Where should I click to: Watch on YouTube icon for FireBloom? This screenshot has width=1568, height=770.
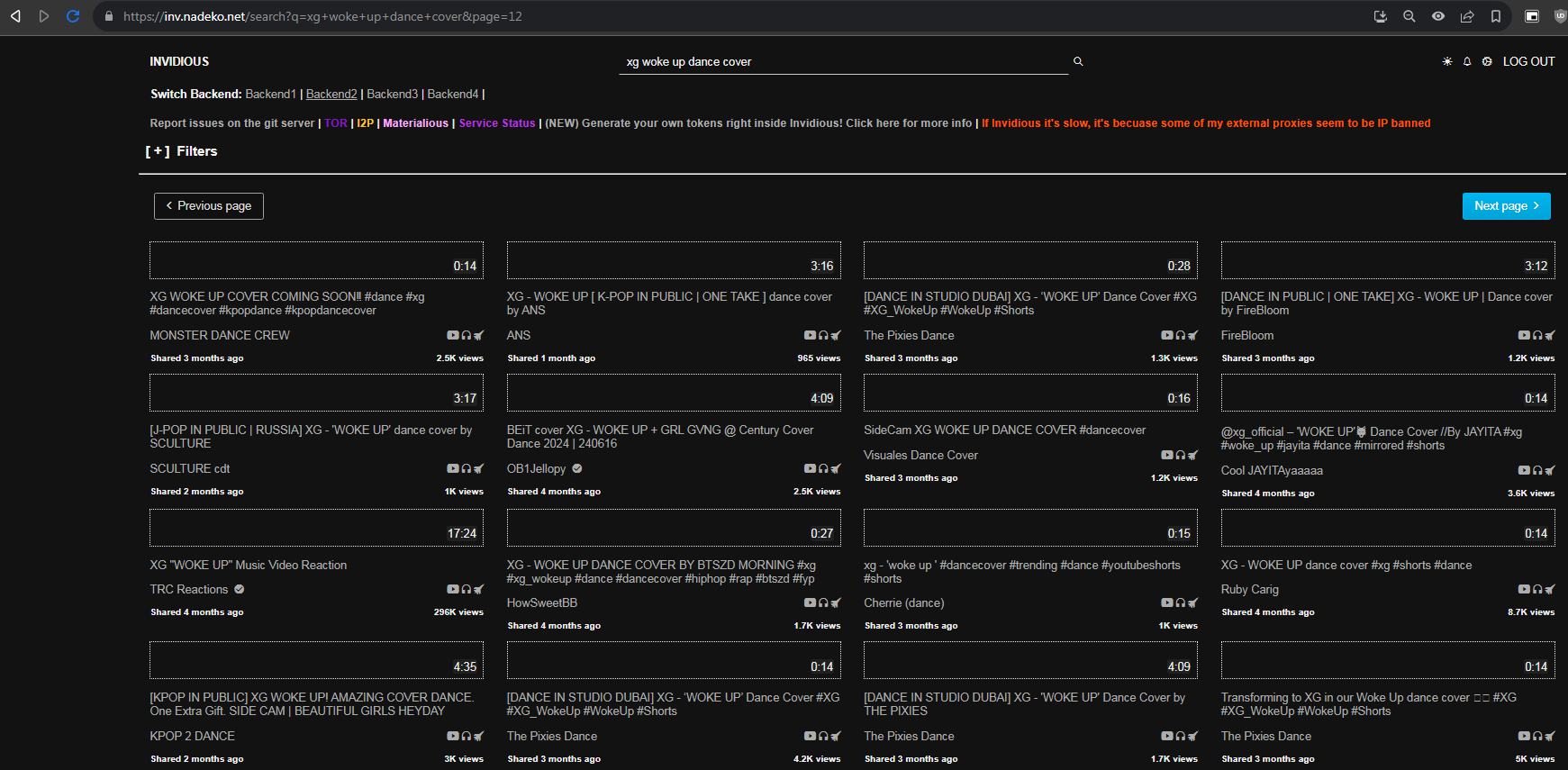tap(1524, 335)
